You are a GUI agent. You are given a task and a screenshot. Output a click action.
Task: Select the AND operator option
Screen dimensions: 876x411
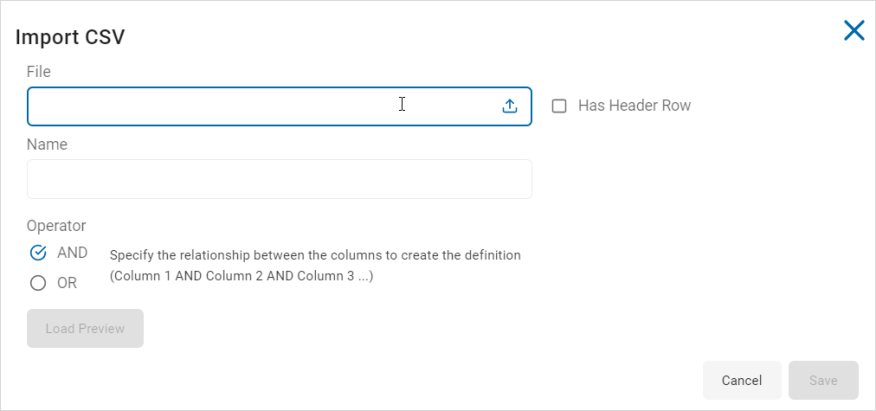click(x=38, y=253)
